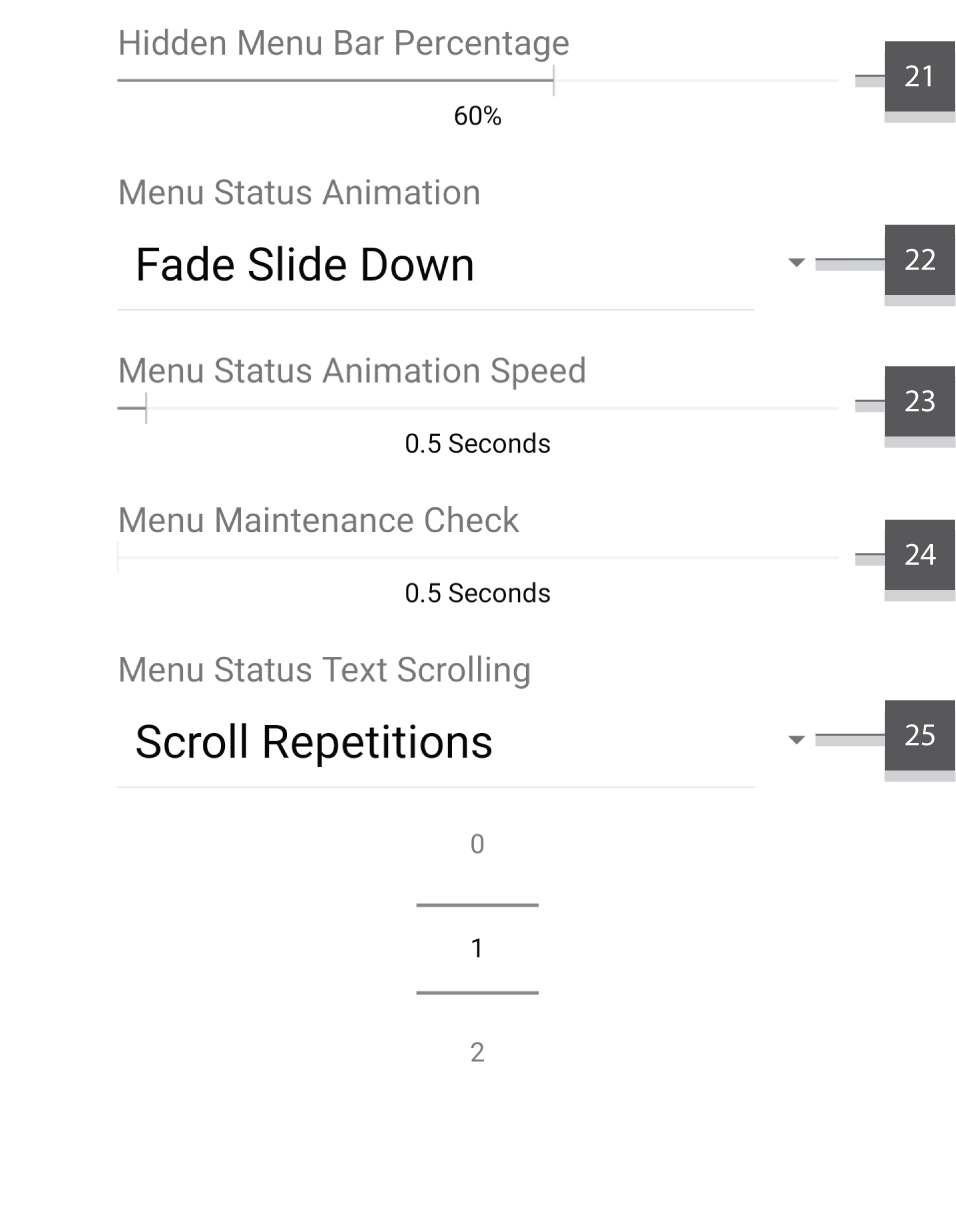This screenshot has width=956, height=1210.
Task: Click the Hidden Menu Bar Percentage heading
Action: tap(344, 43)
